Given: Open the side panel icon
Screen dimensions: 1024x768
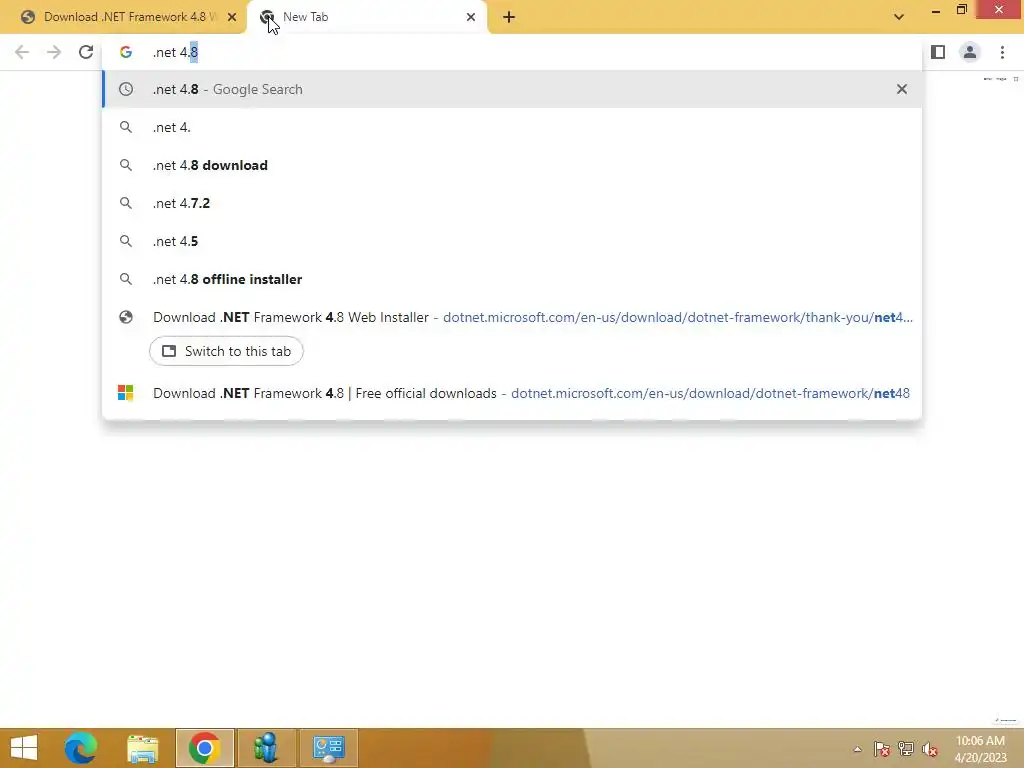Looking at the screenshot, I should 938,52.
